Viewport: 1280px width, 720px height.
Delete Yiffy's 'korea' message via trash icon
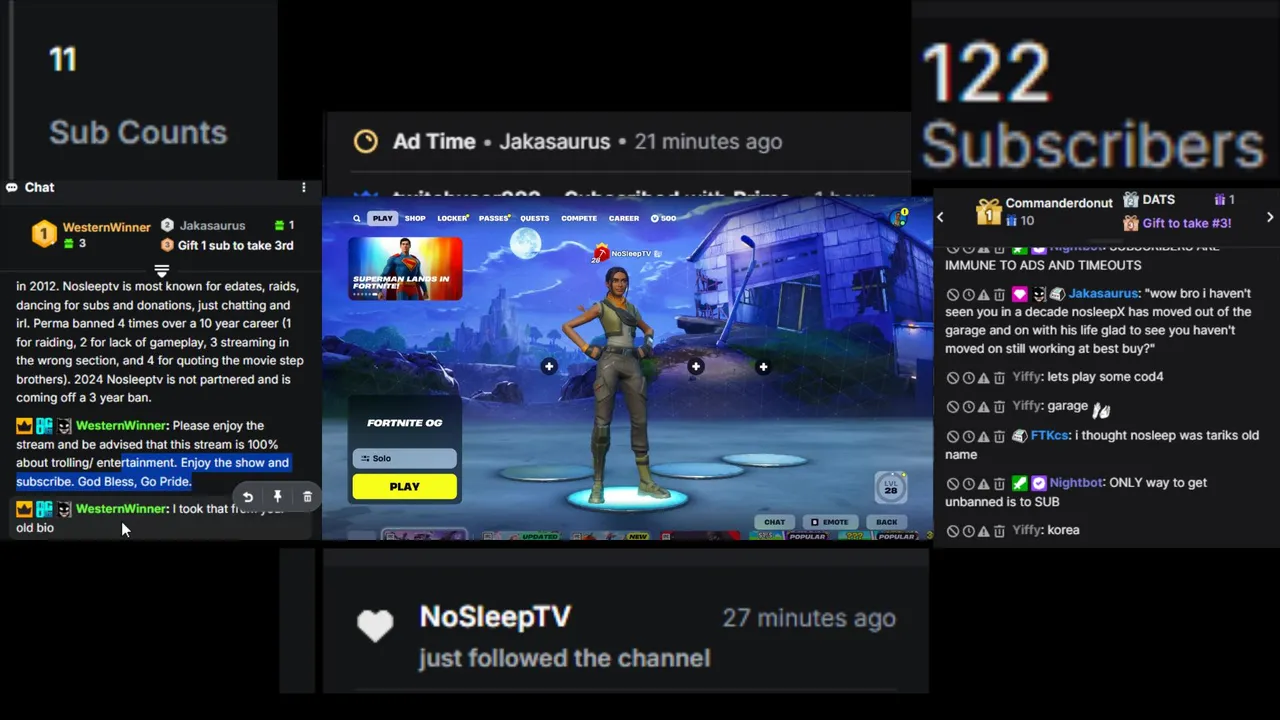point(999,531)
